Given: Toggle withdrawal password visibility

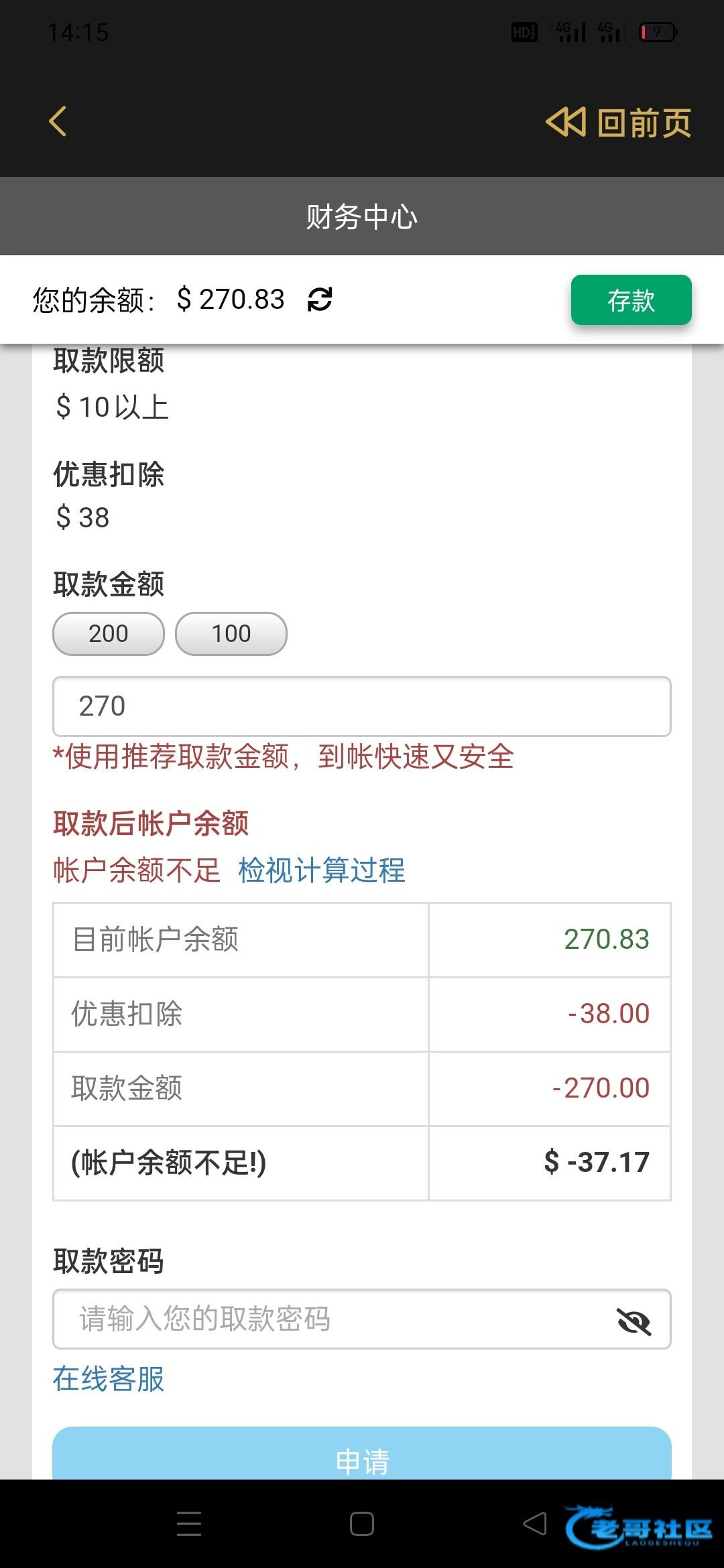Looking at the screenshot, I should pos(633,1321).
